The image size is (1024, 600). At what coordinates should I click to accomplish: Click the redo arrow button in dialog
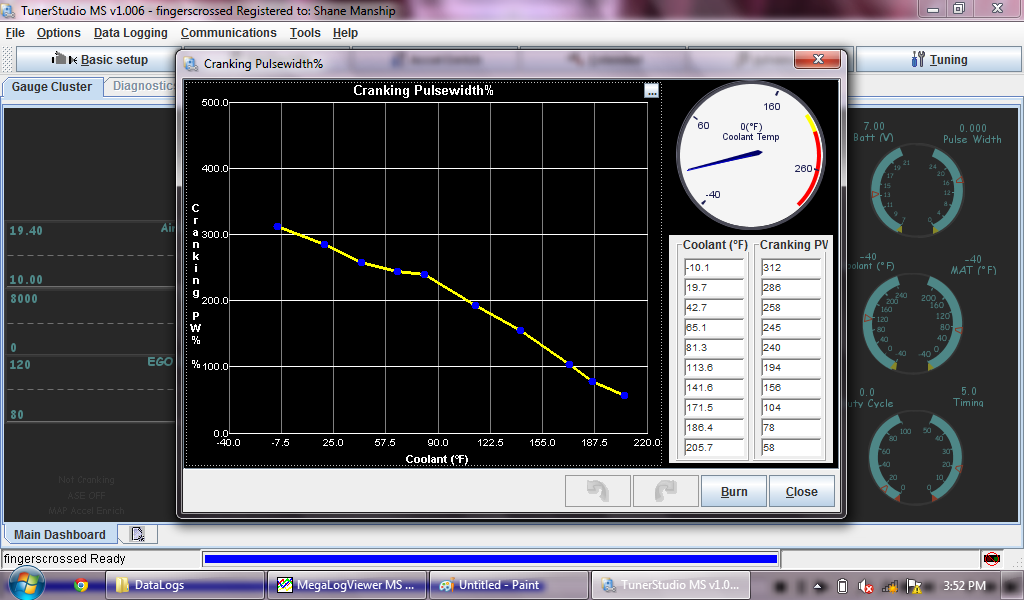click(663, 491)
